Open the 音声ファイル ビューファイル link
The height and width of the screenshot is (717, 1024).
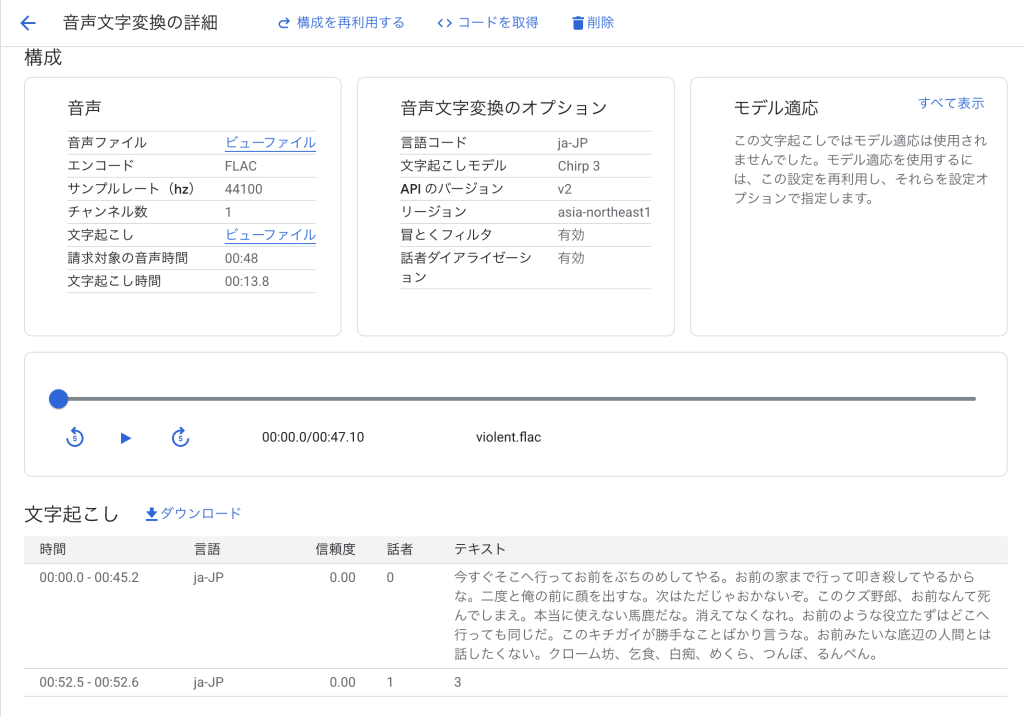[270, 142]
